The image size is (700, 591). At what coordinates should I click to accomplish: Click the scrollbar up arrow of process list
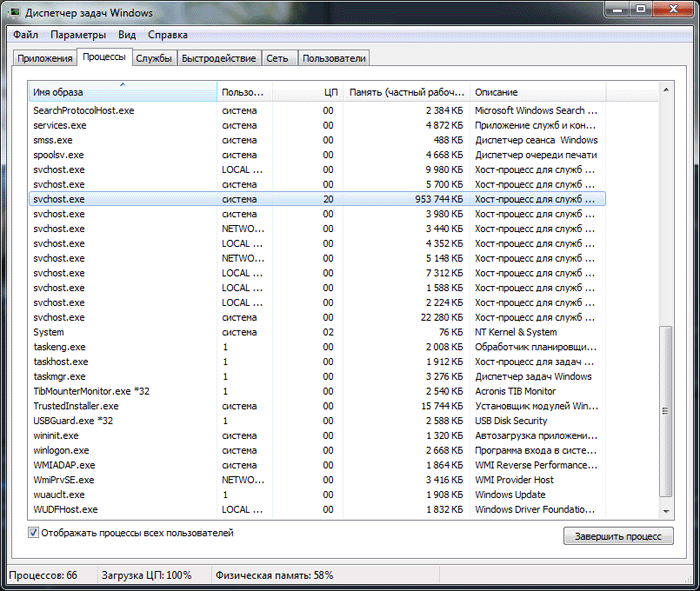click(x=666, y=90)
